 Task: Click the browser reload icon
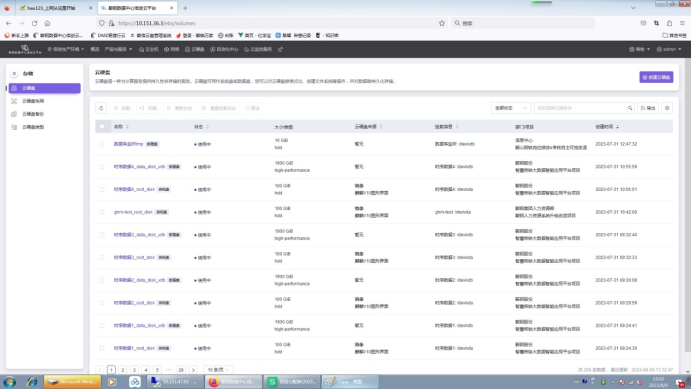(x=34, y=23)
